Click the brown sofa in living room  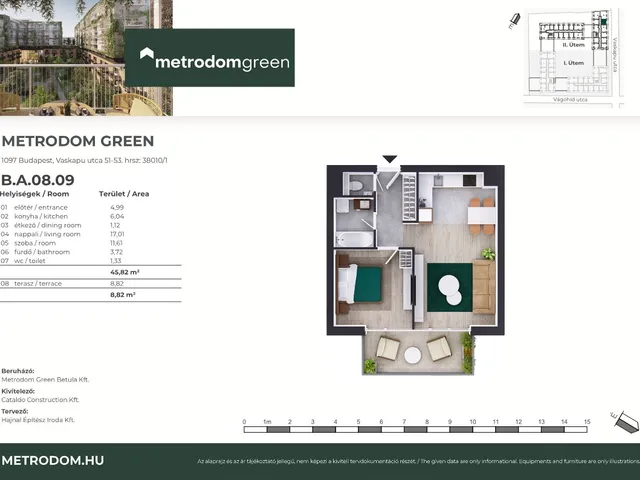pyautogui.click(x=484, y=287)
